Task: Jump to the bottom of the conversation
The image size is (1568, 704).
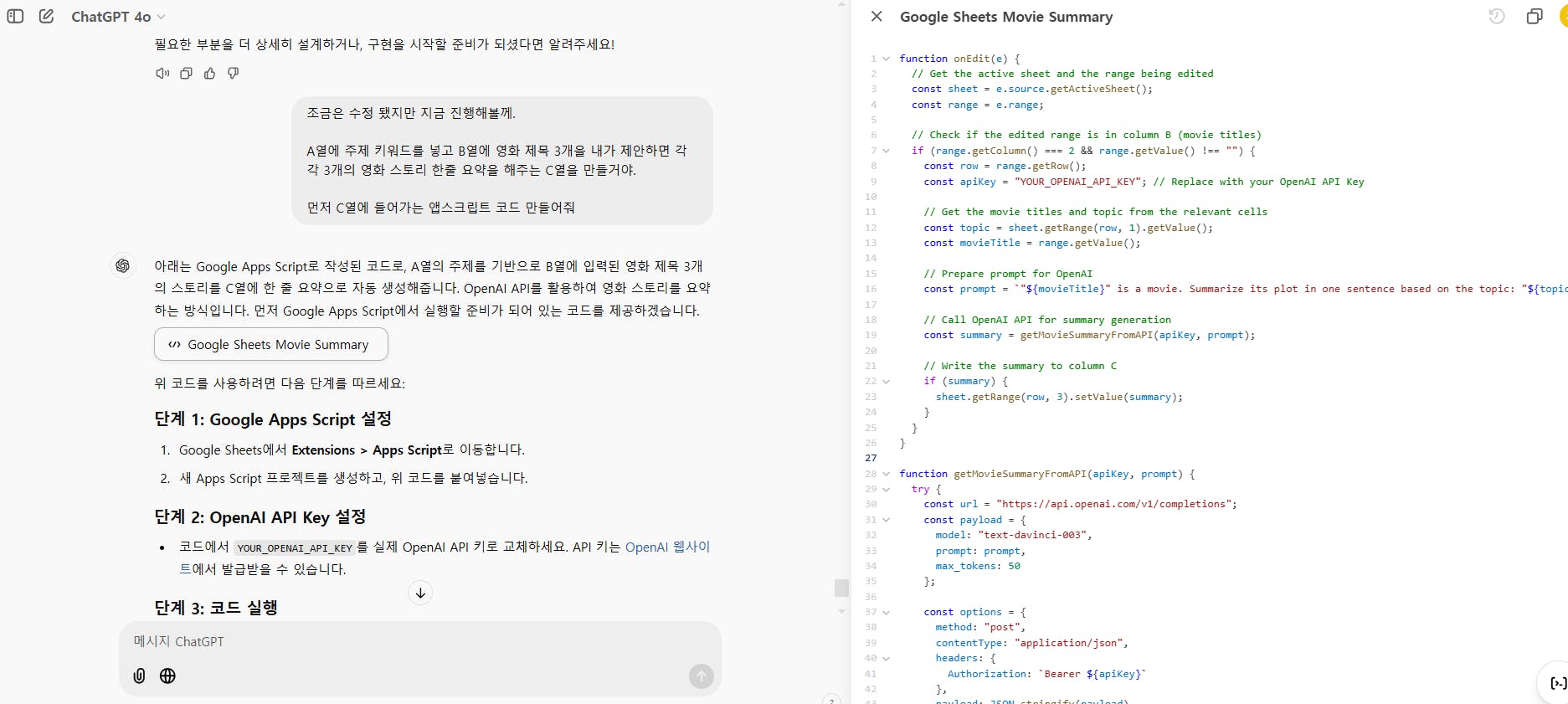Action: point(420,593)
